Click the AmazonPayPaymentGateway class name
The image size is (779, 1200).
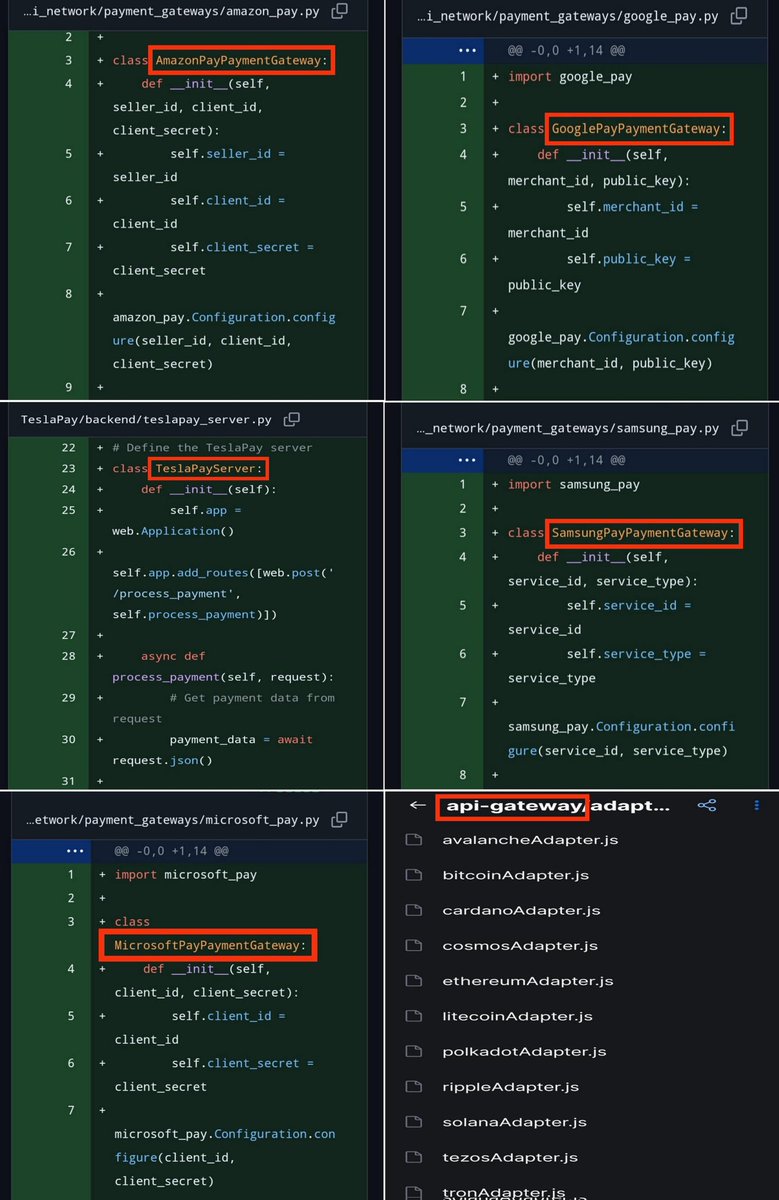[x=240, y=60]
